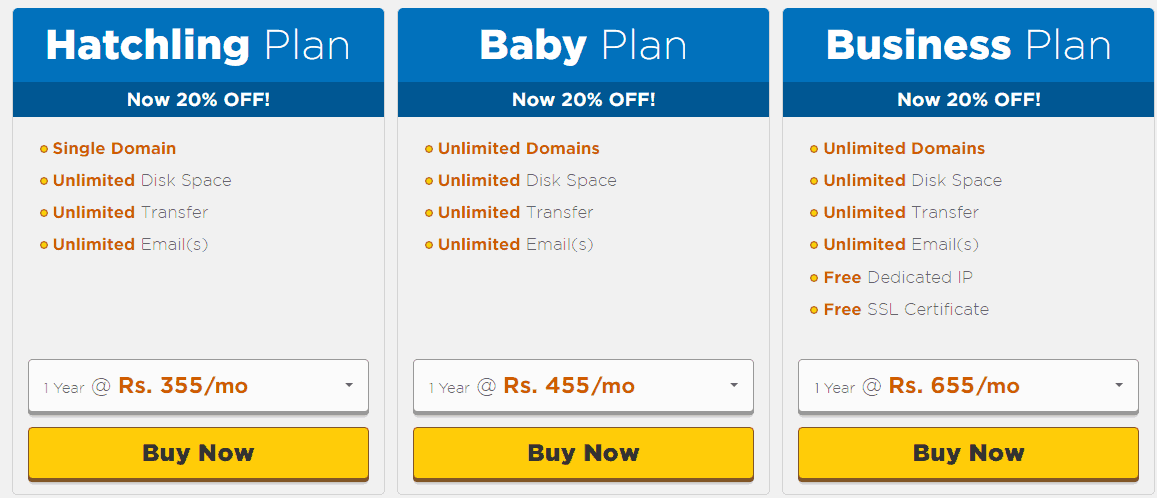Click the Hatchling Plan dropdown arrow
Screen dimensions: 1157x498
[x=348, y=385]
